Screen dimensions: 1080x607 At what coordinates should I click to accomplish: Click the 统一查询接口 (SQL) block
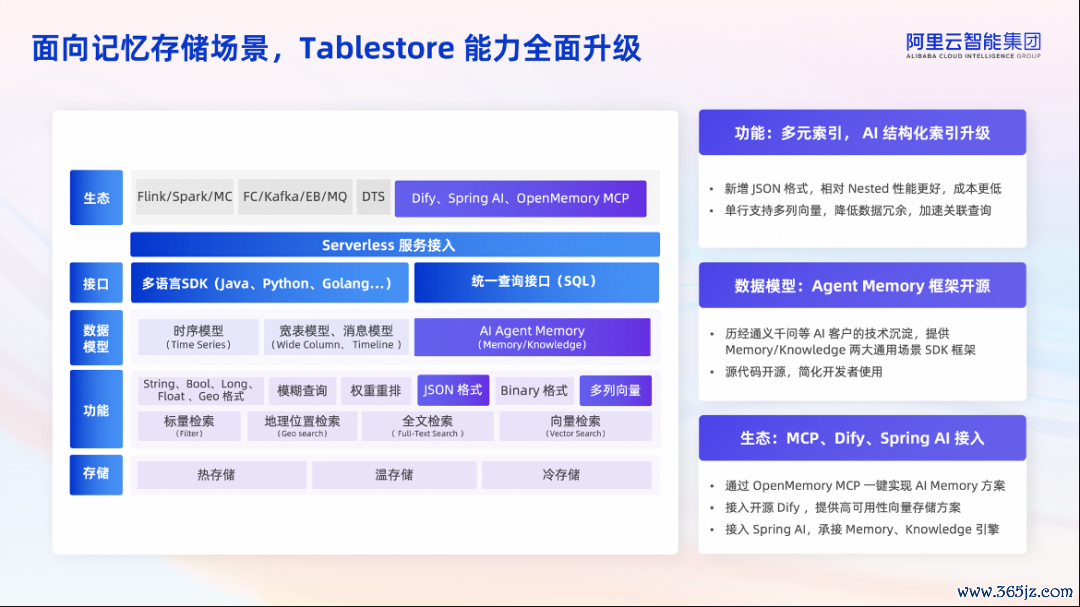(537, 282)
